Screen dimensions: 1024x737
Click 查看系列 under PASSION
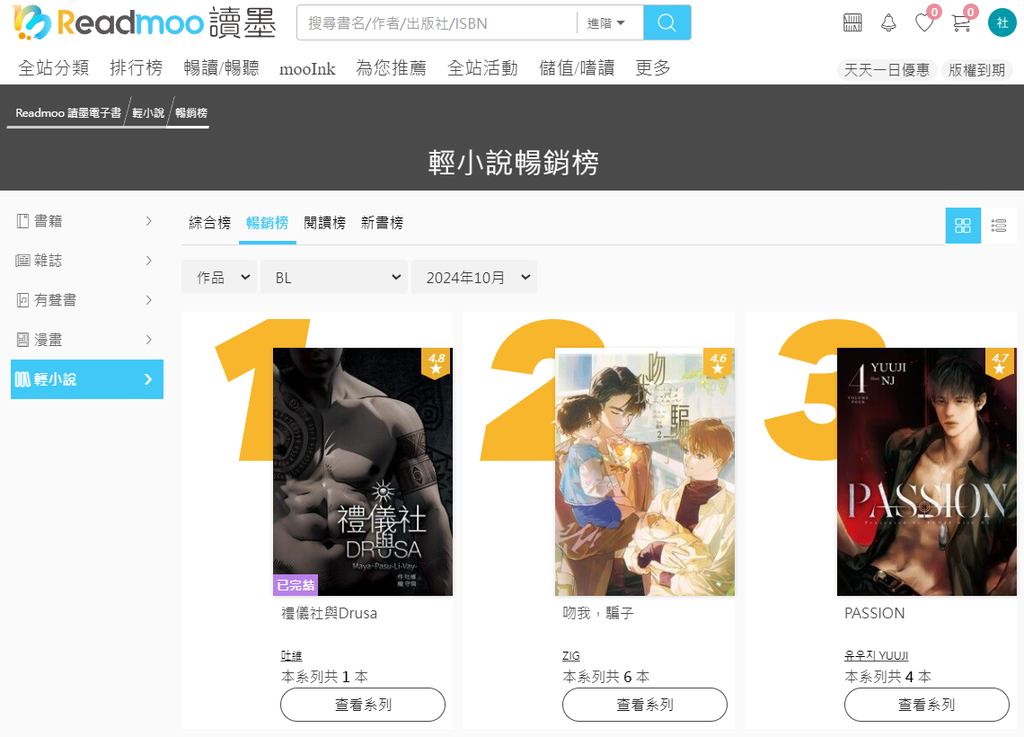926,704
